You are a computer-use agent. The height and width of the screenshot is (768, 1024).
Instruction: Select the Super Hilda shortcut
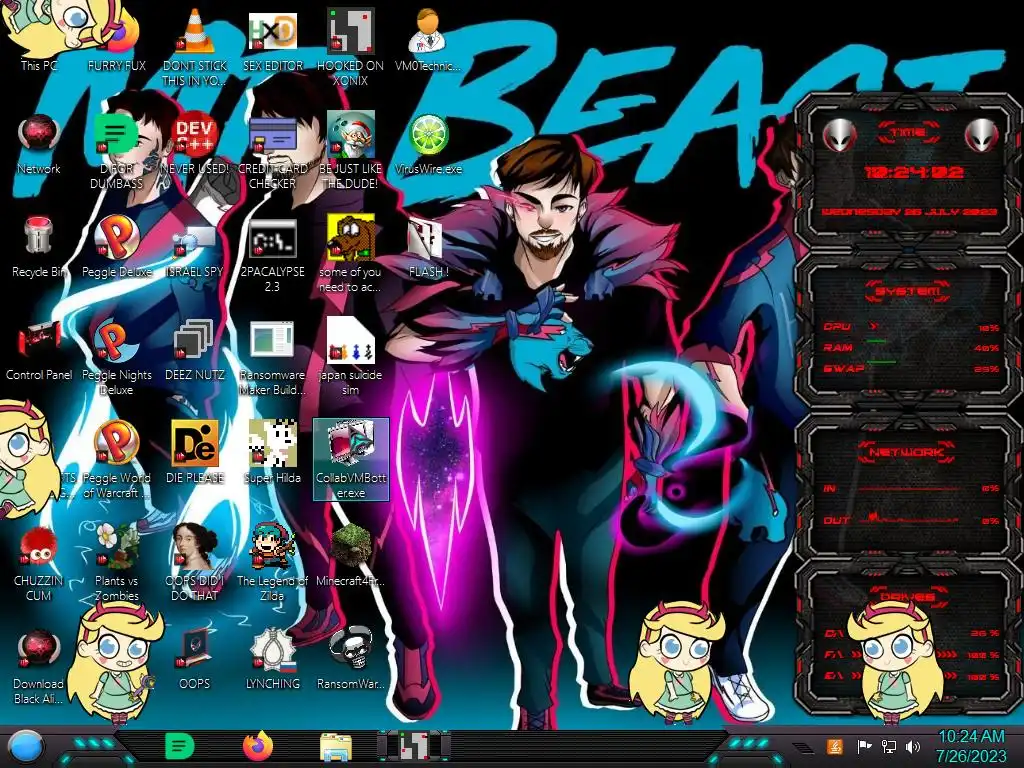273,453
